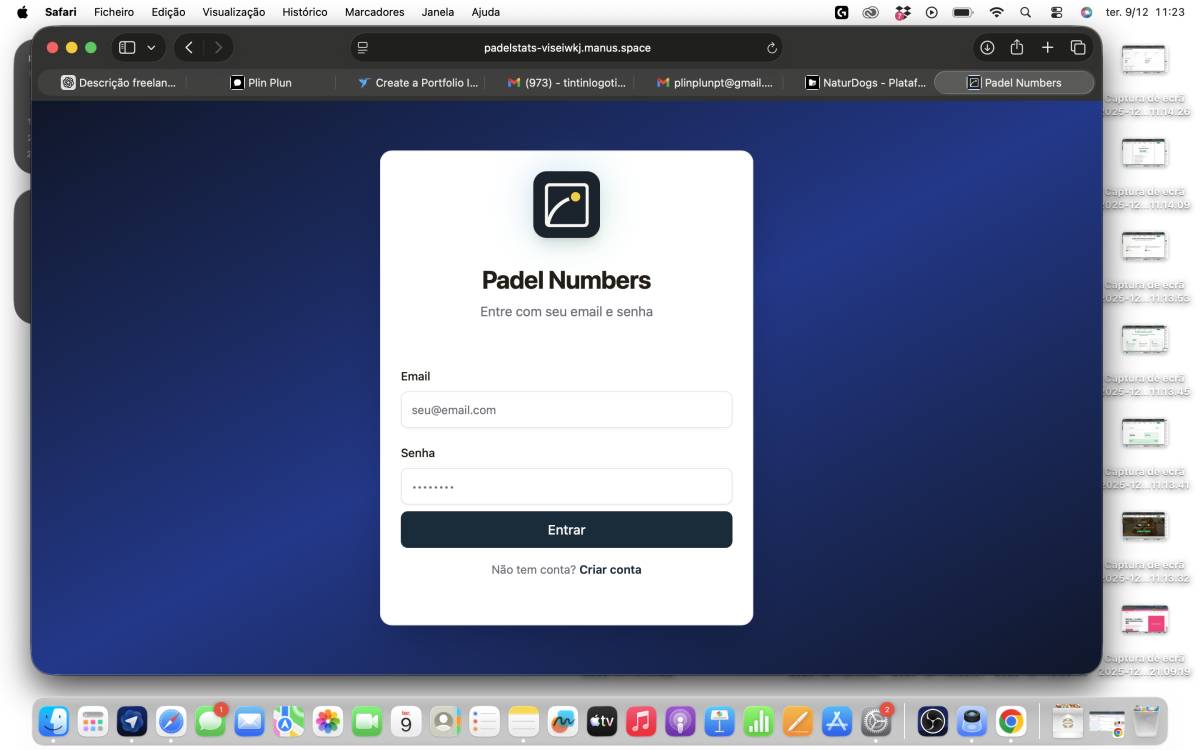Open the Janela menu
The height and width of the screenshot is (750, 1200).
point(438,12)
